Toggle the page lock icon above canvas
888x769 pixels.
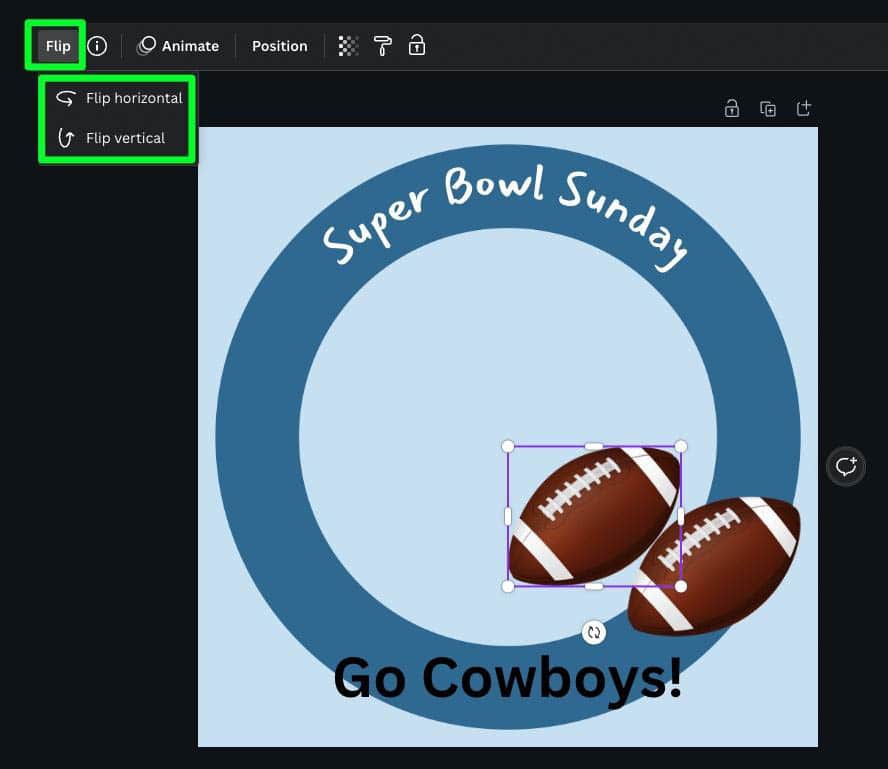click(x=732, y=108)
